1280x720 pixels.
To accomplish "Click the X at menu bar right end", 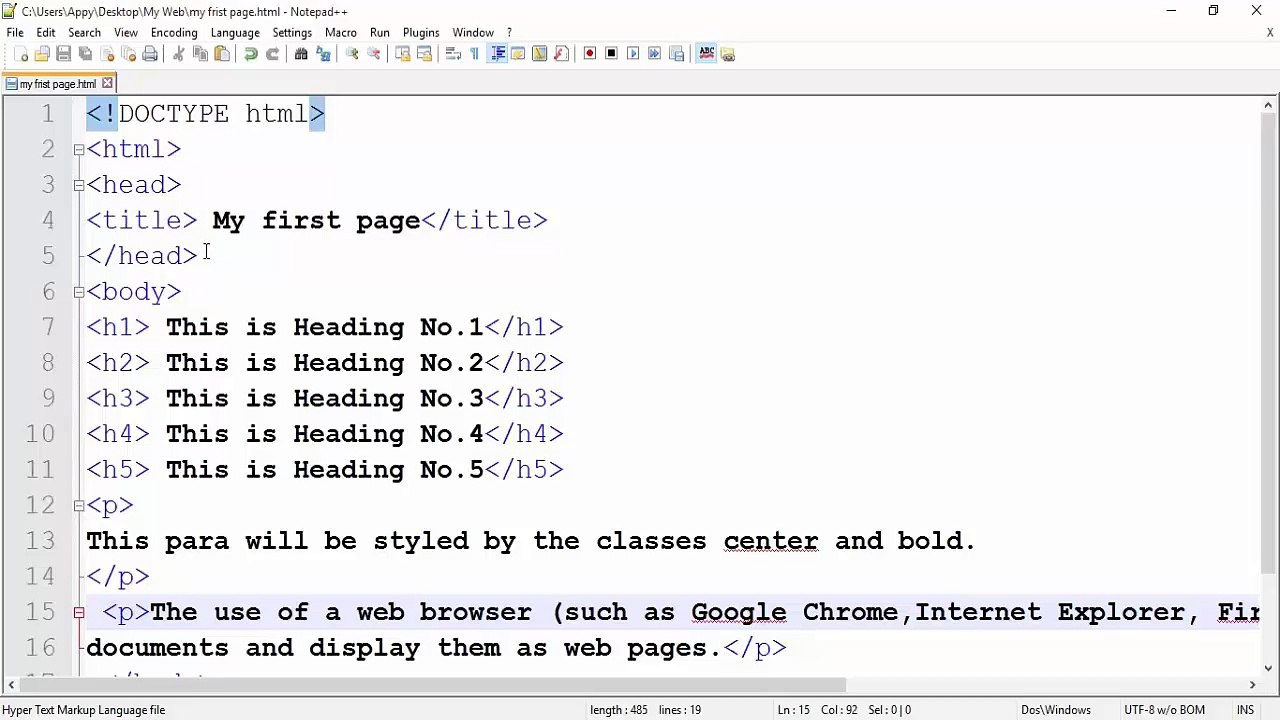I will point(1270,33).
